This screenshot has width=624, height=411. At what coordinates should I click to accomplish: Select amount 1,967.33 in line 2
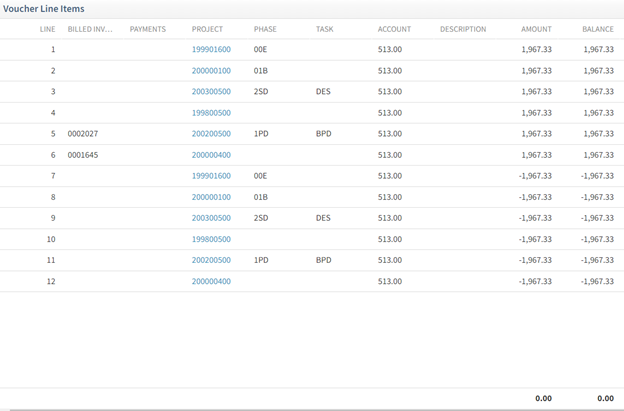point(536,71)
